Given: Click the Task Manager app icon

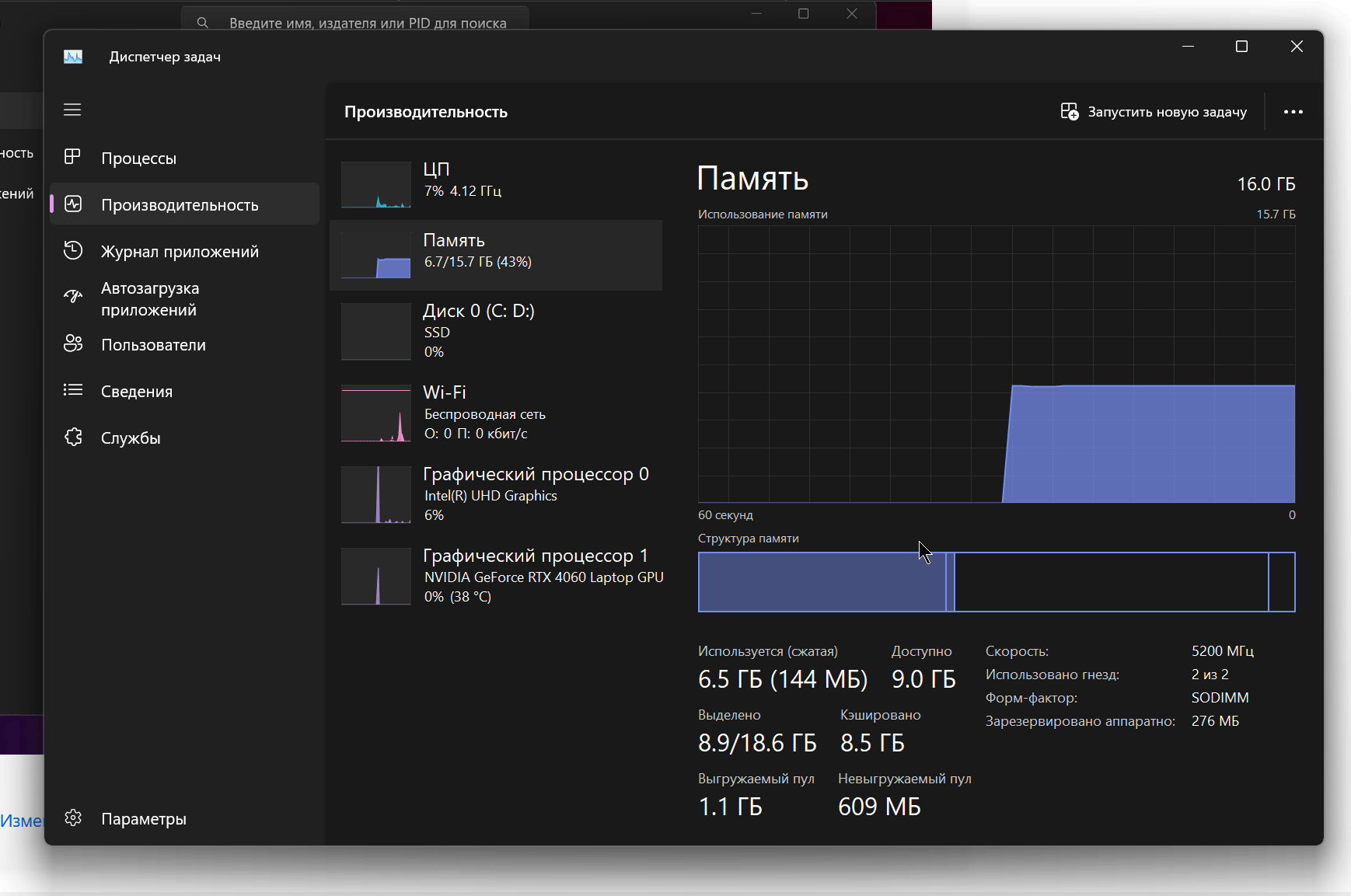Looking at the screenshot, I should pos(73,57).
